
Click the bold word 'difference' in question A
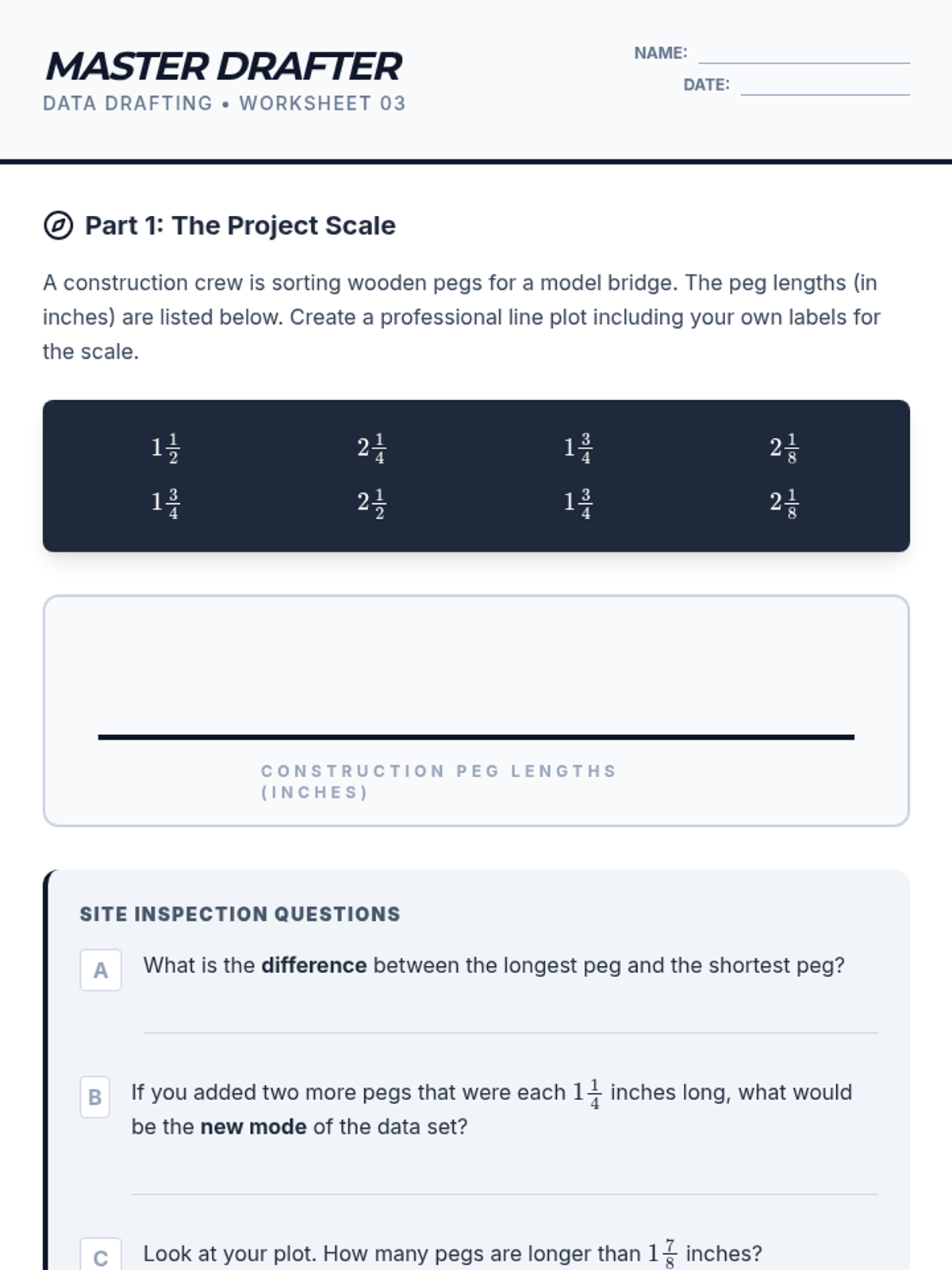[x=314, y=965]
